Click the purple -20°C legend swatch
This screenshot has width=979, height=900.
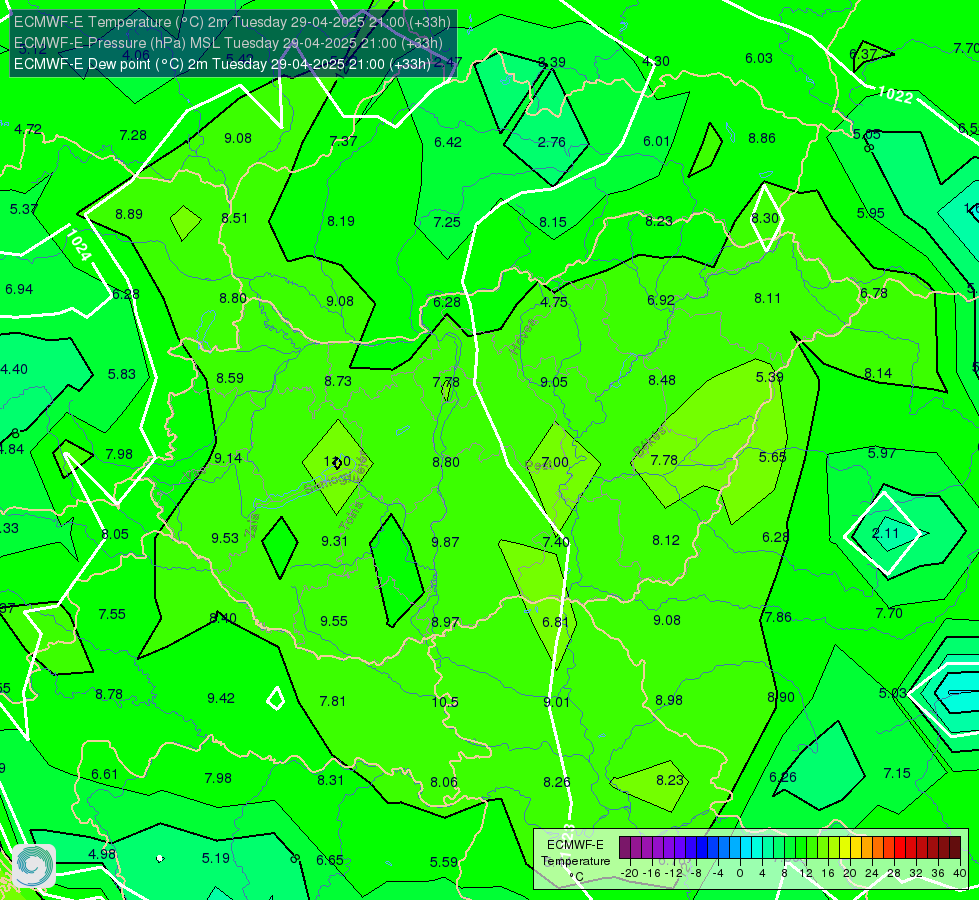(625, 848)
